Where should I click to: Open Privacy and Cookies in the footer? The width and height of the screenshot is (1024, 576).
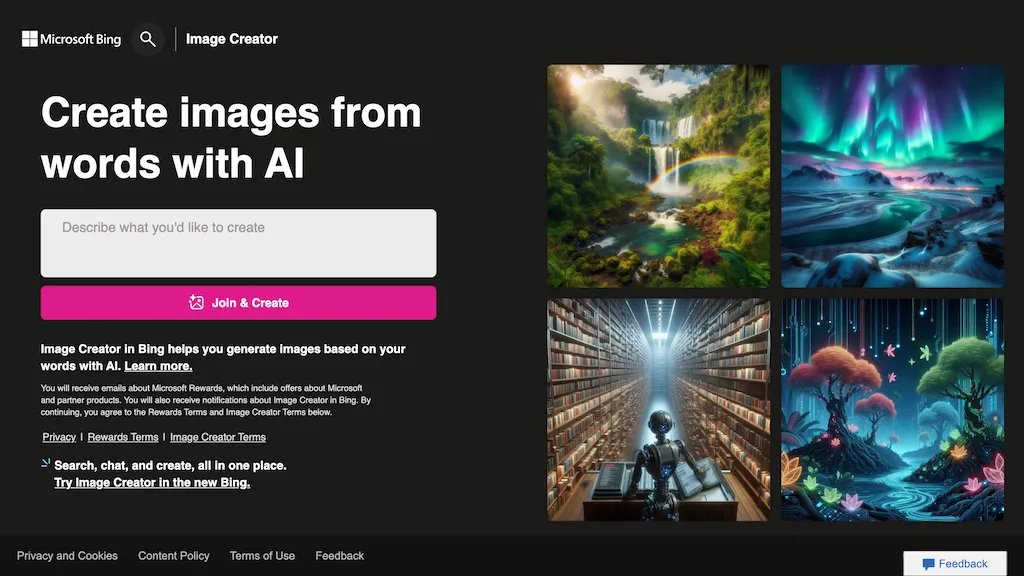[67, 556]
